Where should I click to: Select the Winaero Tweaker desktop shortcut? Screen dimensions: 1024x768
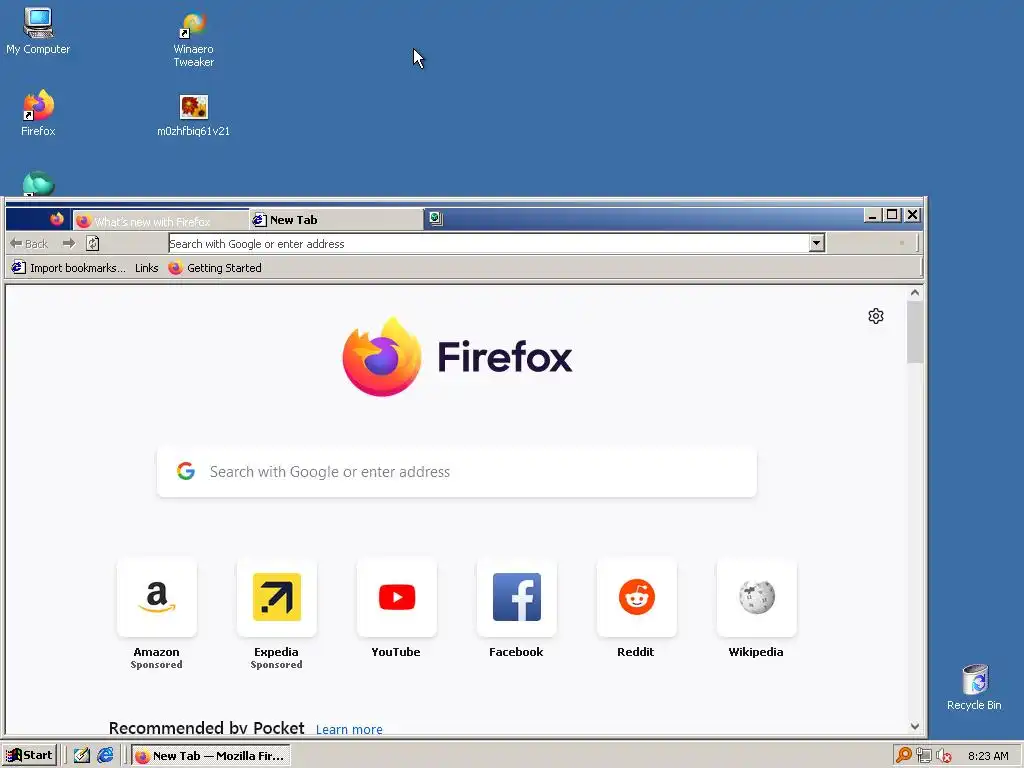point(193,39)
